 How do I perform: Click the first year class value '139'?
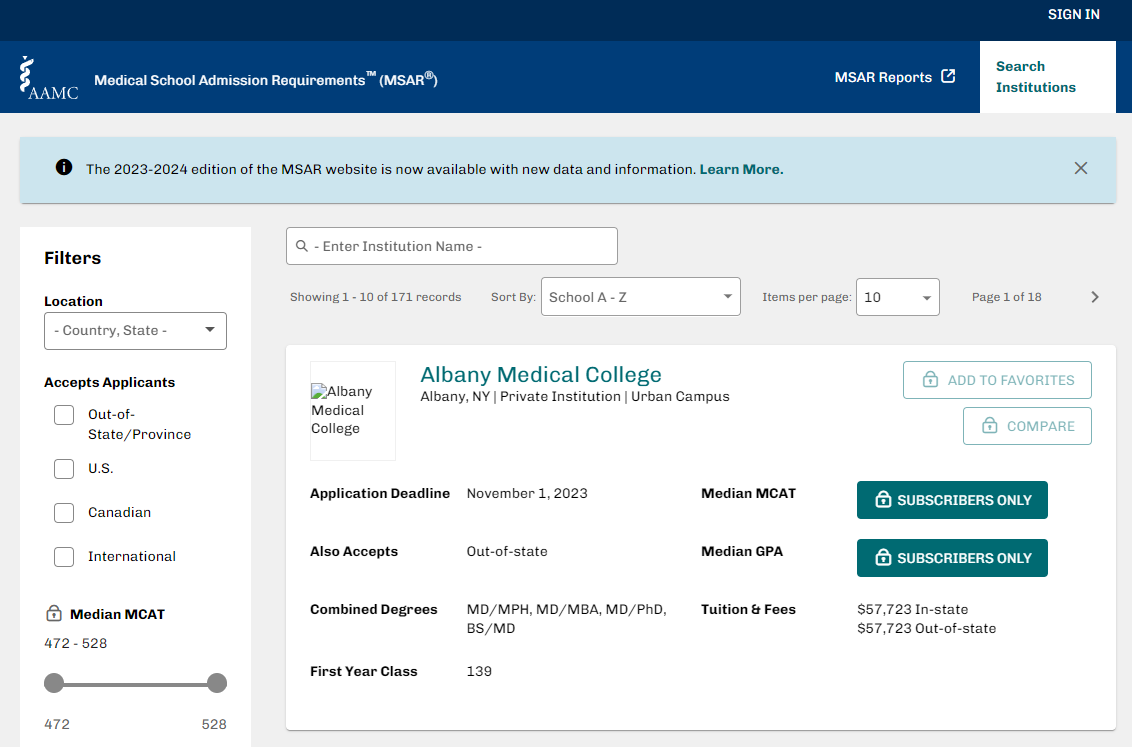point(479,671)
